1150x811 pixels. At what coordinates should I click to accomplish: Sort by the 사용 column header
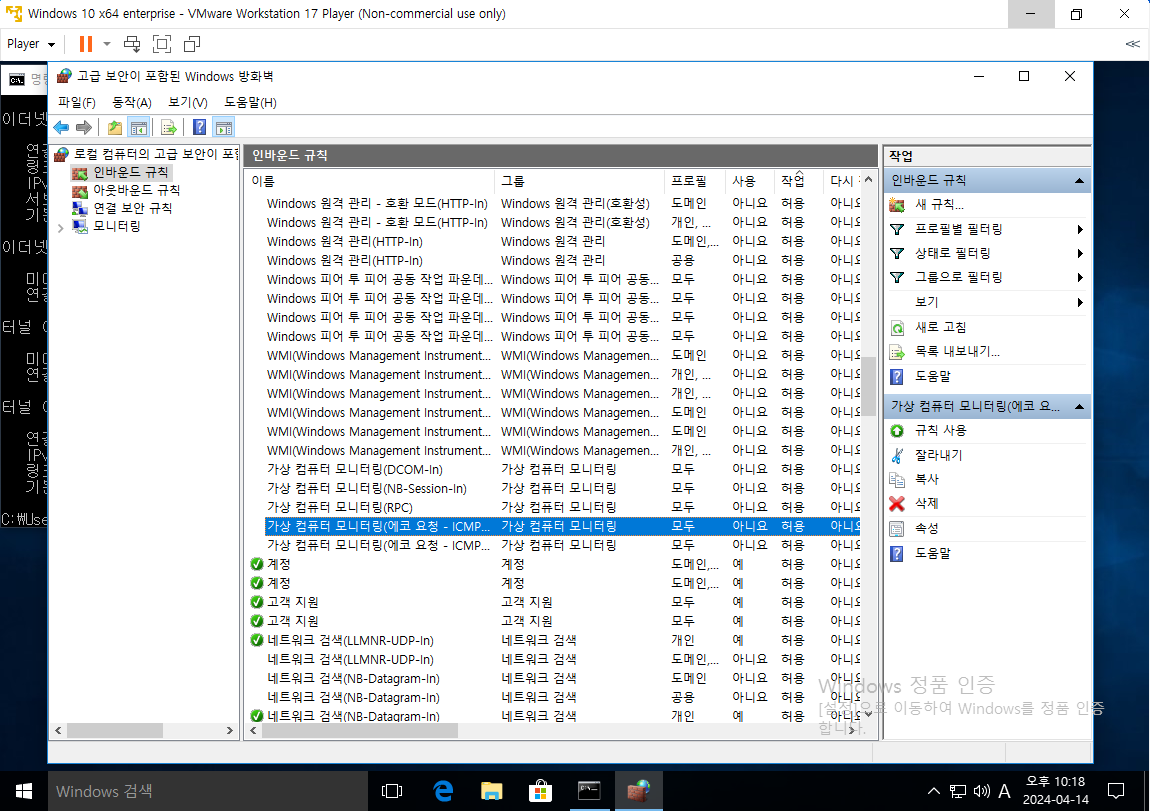[750, 180]
